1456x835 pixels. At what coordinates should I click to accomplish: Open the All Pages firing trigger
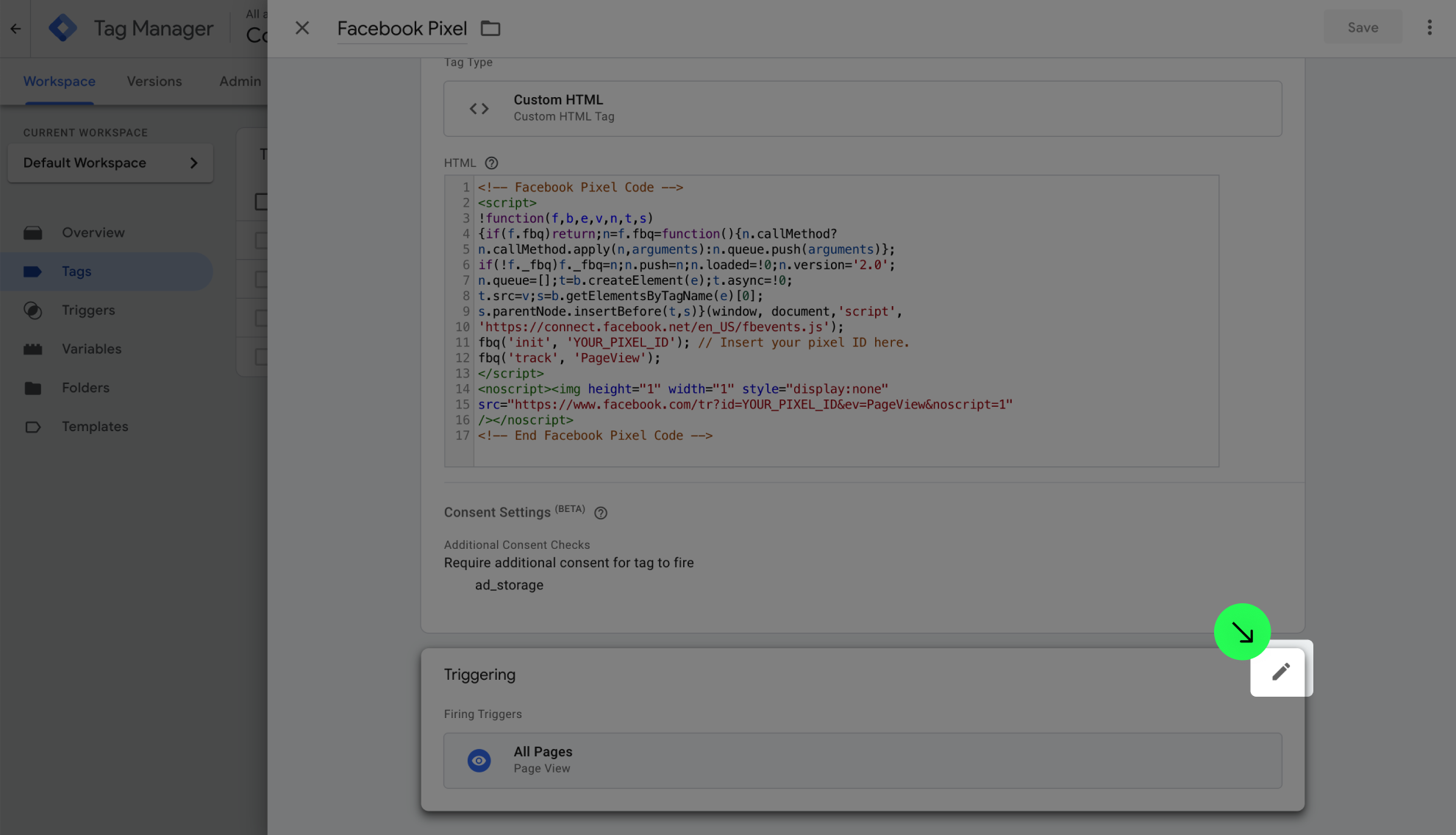pos(863,761)
